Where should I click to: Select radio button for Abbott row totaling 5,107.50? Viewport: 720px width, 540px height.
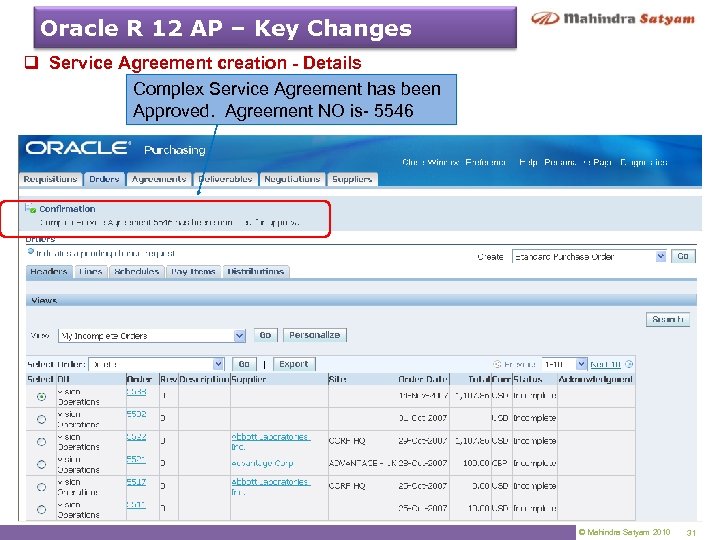[x=41, y=441]
